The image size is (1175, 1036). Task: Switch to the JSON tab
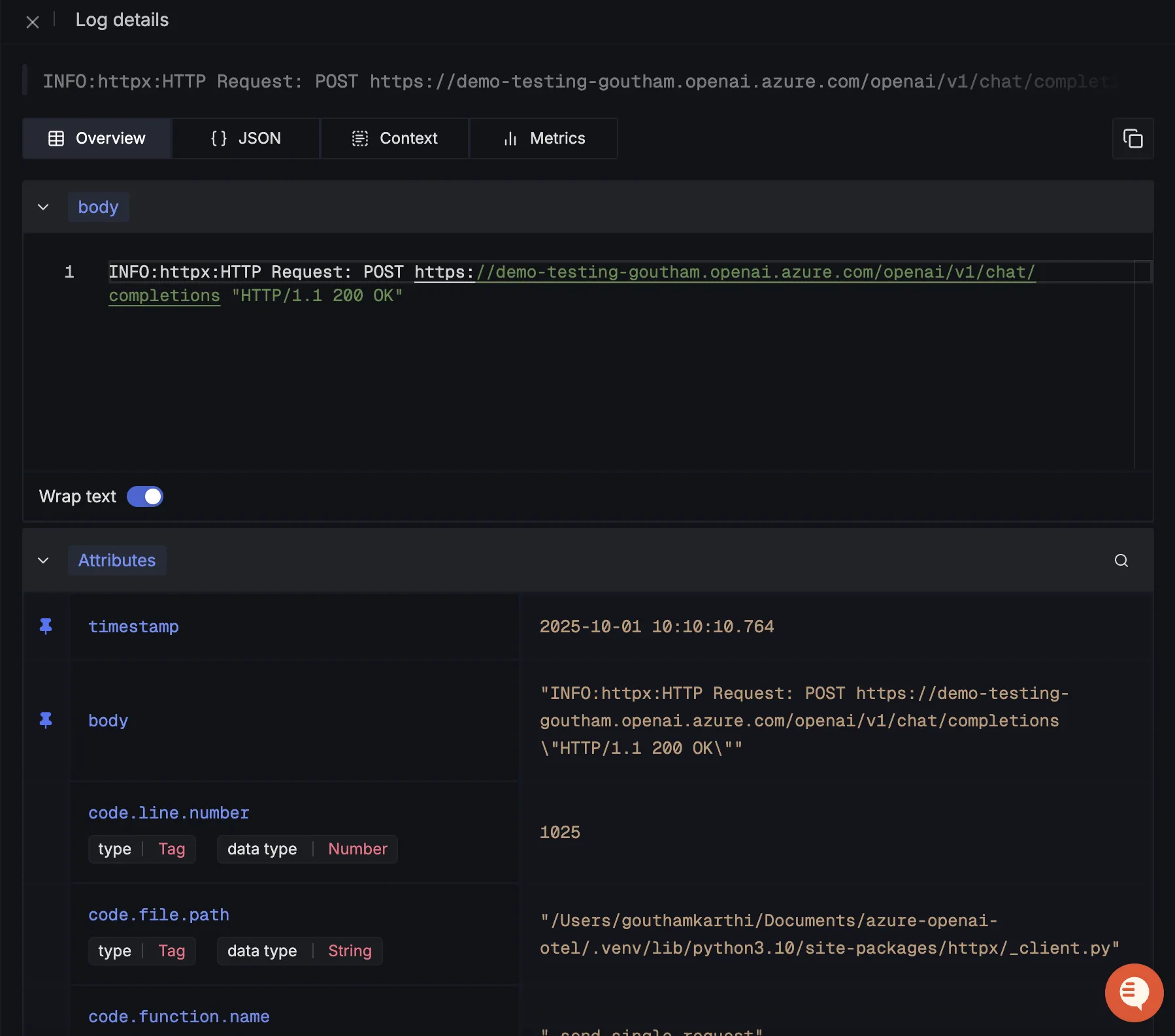tap(246, 138)
